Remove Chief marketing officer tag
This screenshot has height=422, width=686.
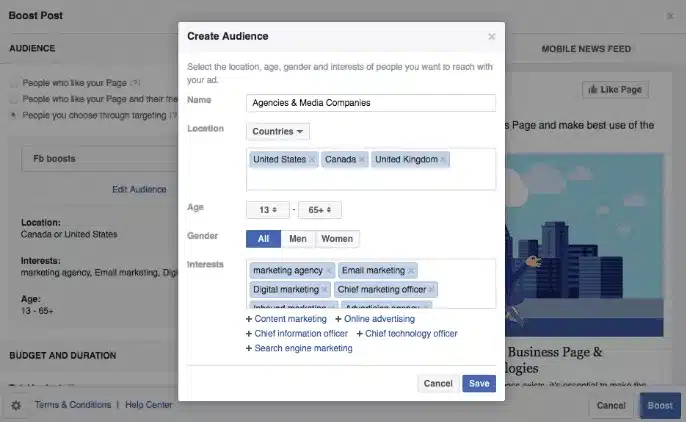click(433, 290)
